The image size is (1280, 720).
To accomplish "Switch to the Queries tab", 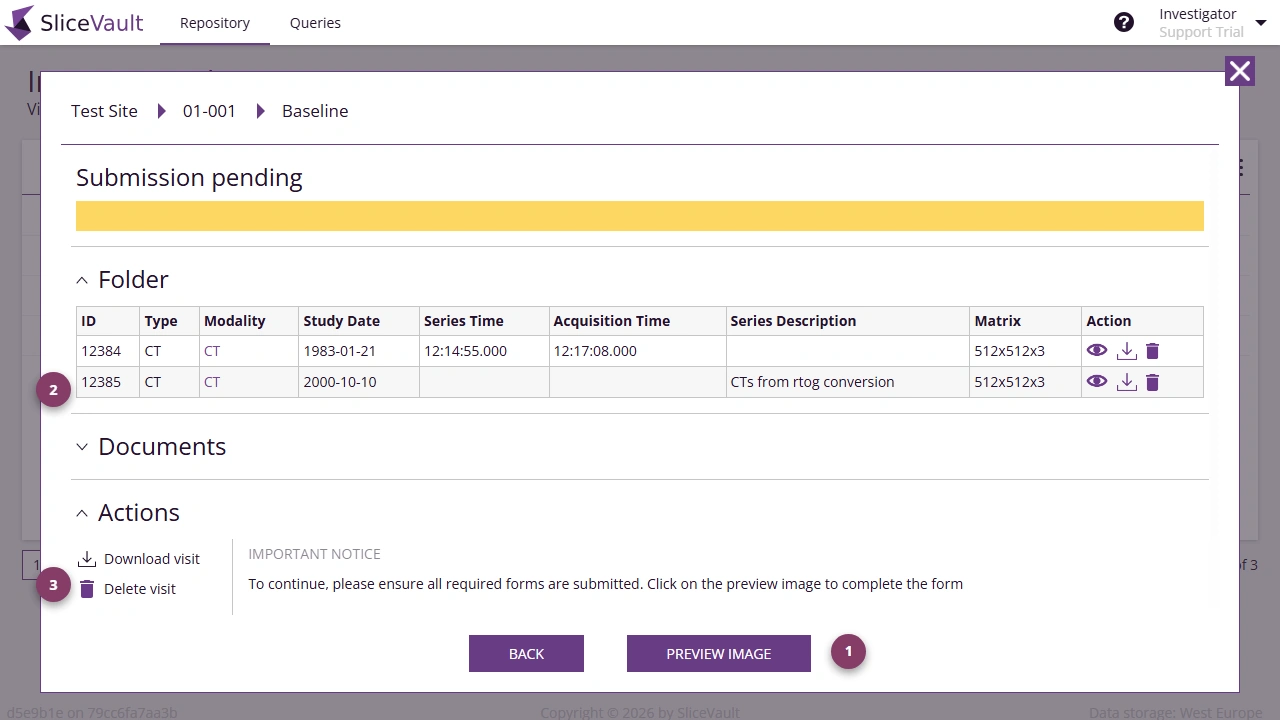I will (315, 22).
